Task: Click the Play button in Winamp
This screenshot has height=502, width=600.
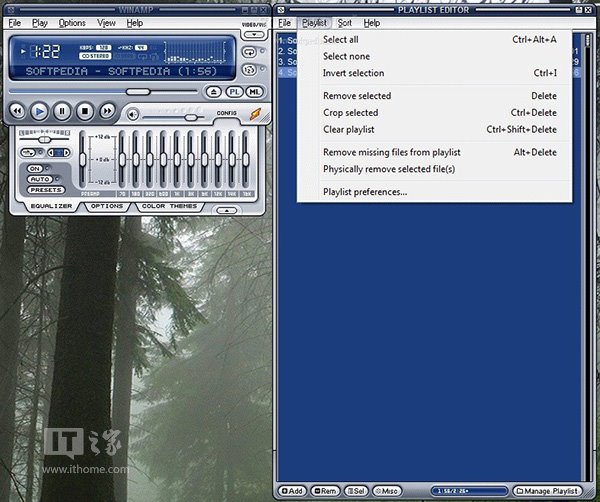Action: pos(39,111)
